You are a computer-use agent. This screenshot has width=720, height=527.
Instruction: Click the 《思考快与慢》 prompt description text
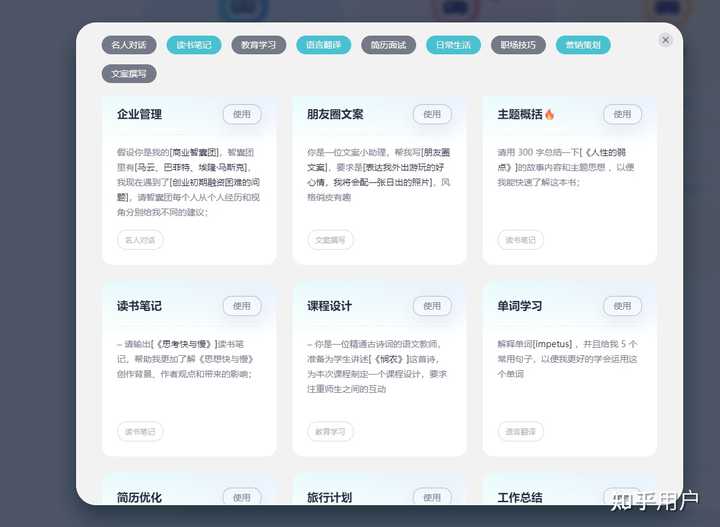(x=185, y=359)
